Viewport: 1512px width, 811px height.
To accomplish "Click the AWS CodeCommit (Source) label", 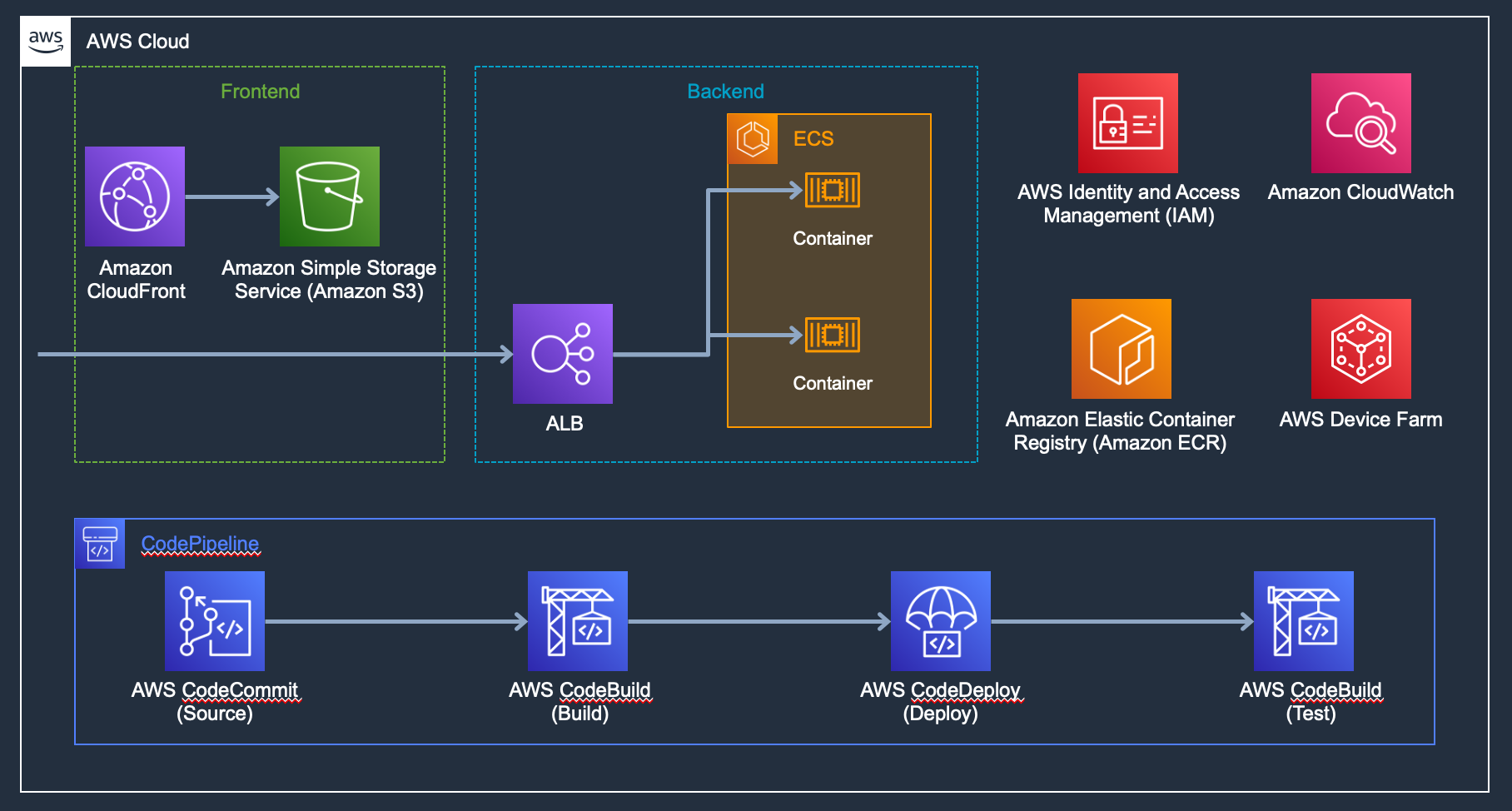I will pos(215,702).
